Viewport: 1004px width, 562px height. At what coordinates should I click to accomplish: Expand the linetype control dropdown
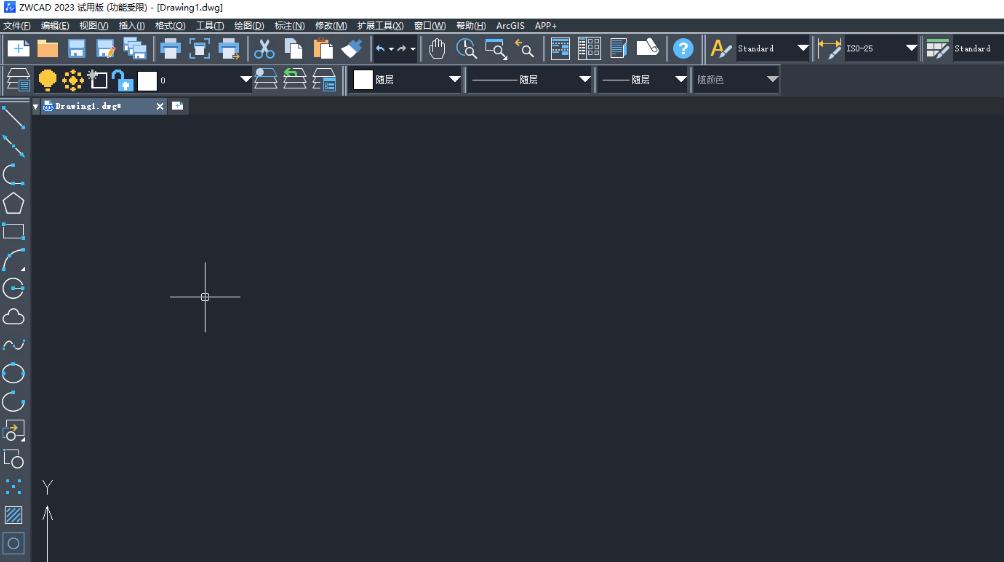pyautogui.click(x=585, y=80)
